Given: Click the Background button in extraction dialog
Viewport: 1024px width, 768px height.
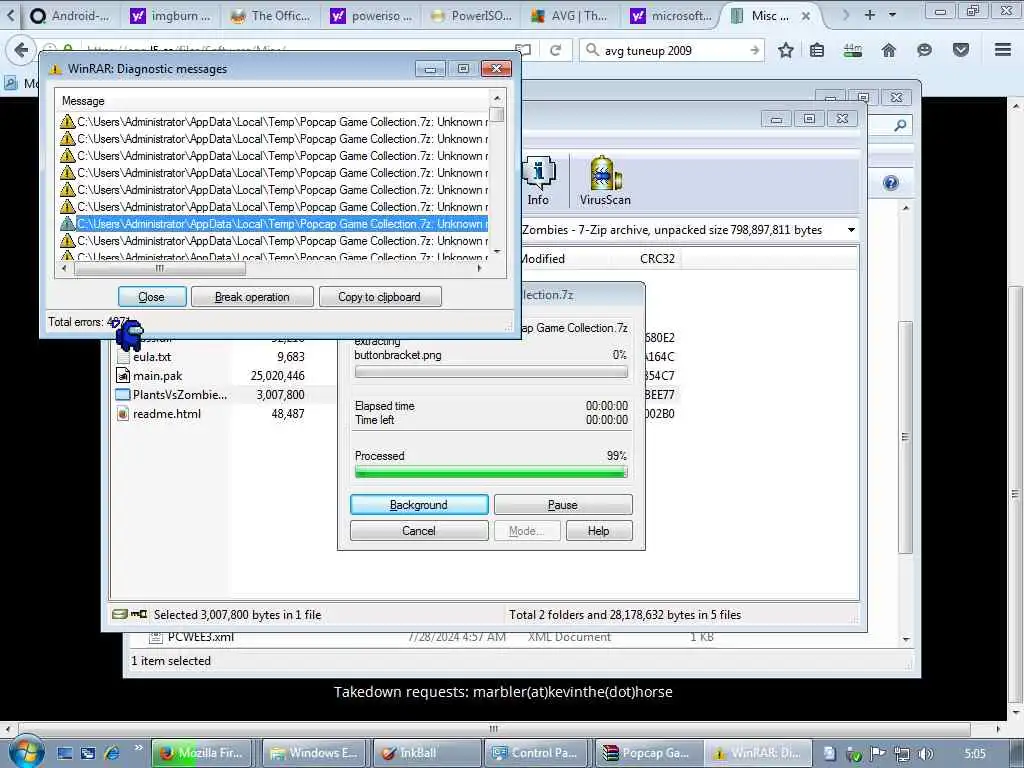Looking at the screenshot, I should coord(419,505).
